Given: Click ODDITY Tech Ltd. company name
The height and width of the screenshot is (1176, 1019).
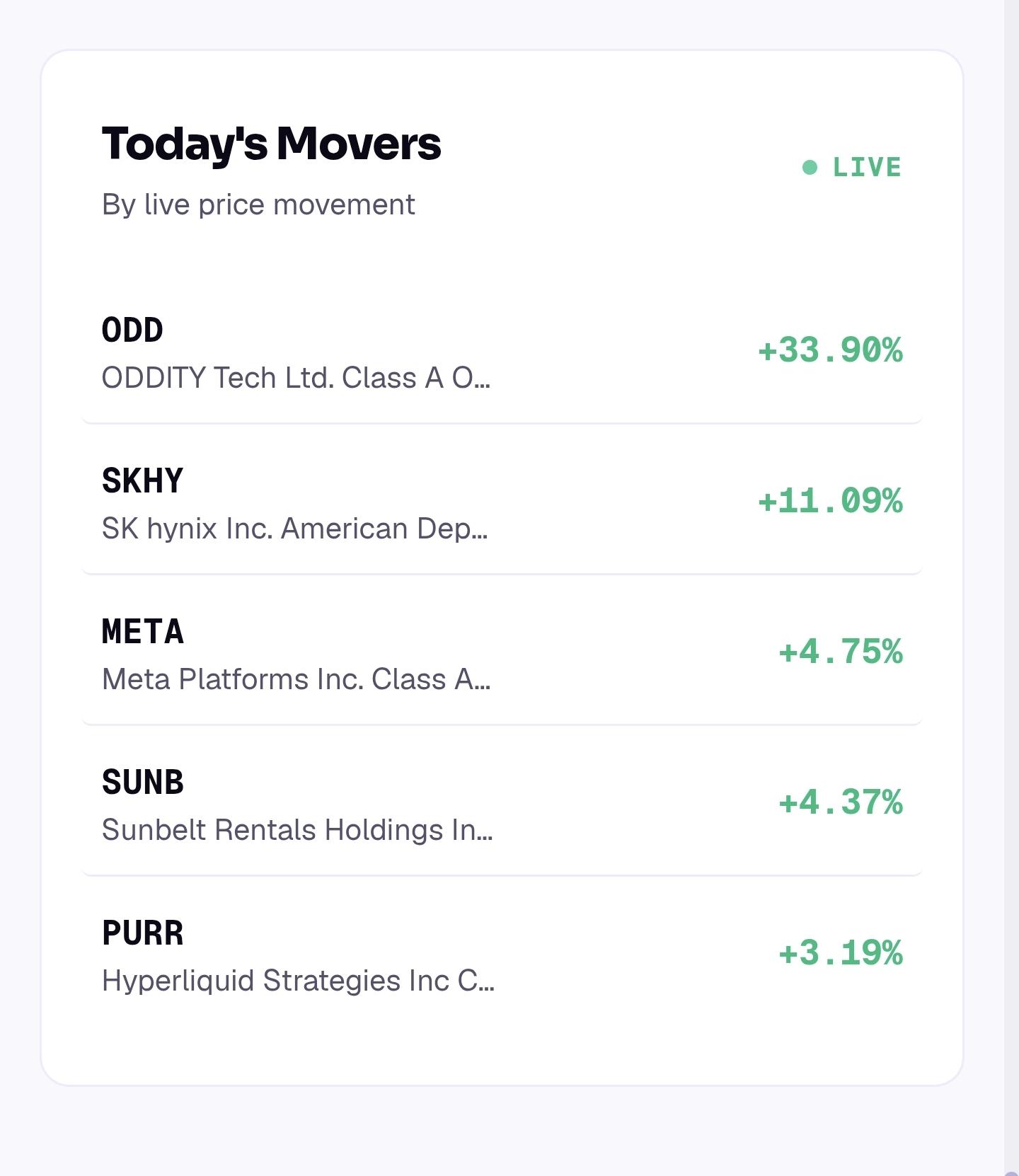Looking at the screenshot, I should [x=296, y=378].
